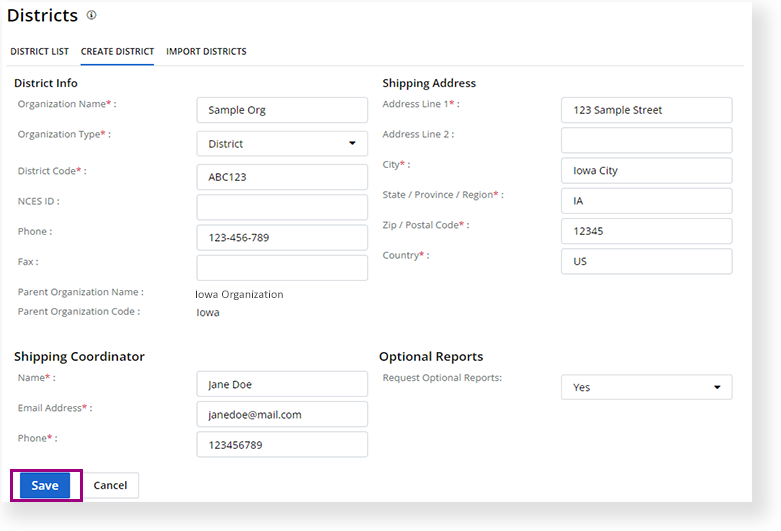Click the info icon beside Districts heading
The image size is (781, 531).
click(91, 15)
